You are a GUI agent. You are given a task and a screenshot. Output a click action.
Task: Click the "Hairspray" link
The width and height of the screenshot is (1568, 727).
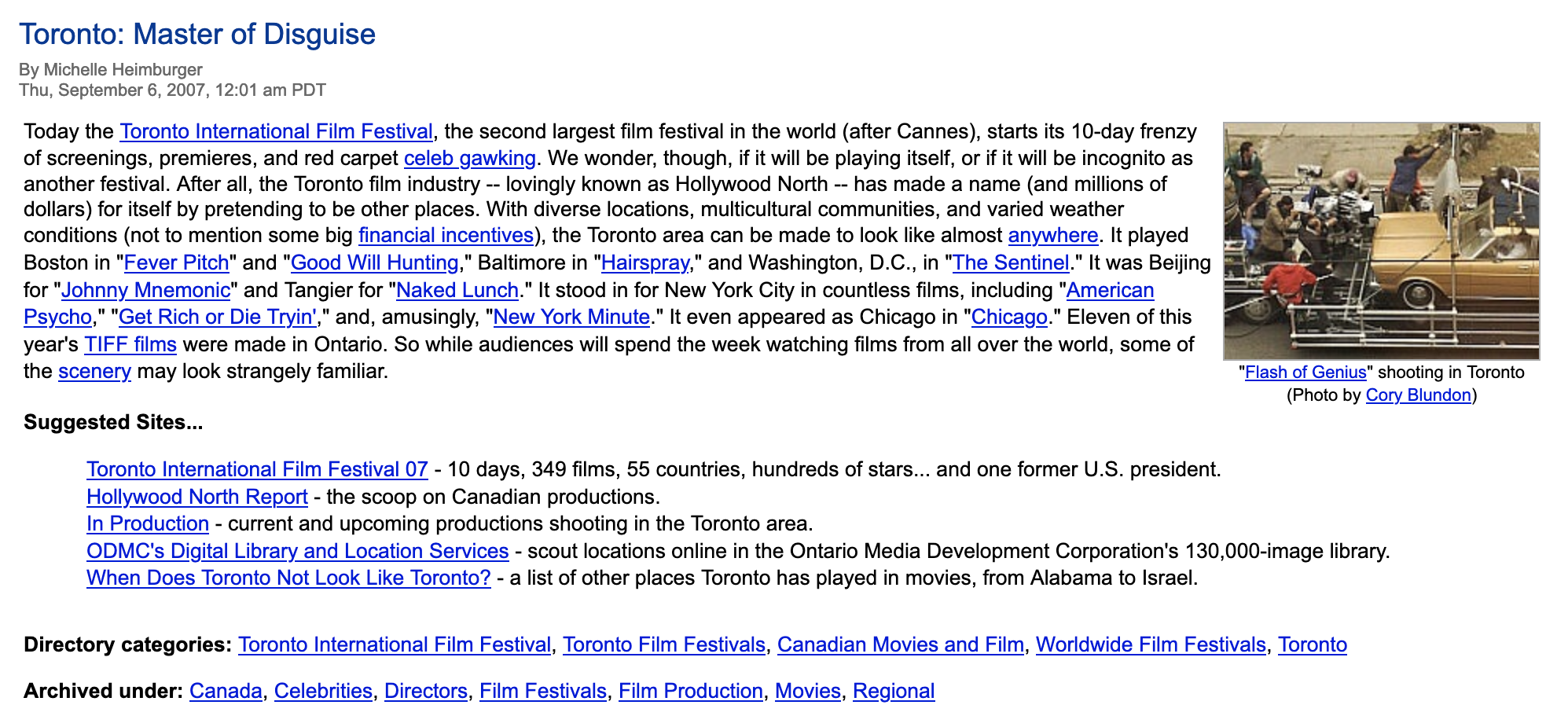[644, 263]
